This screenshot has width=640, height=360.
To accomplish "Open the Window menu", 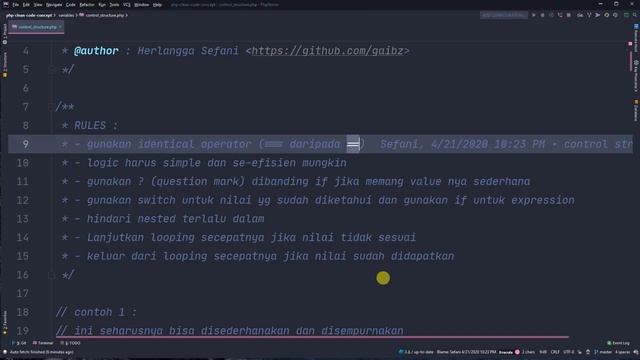I will point(142,4).
